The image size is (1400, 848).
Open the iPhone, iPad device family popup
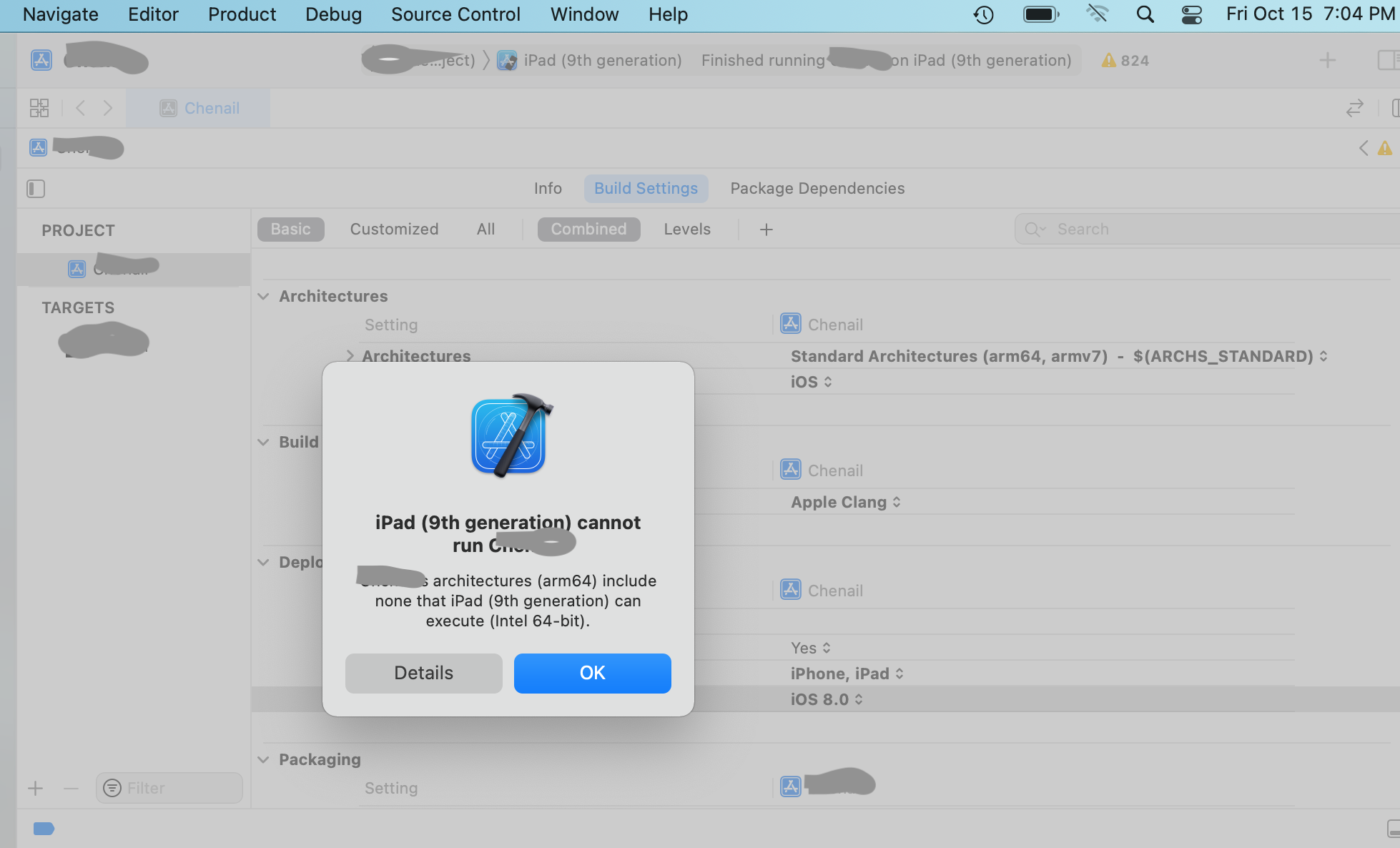[x=847, y=674]
